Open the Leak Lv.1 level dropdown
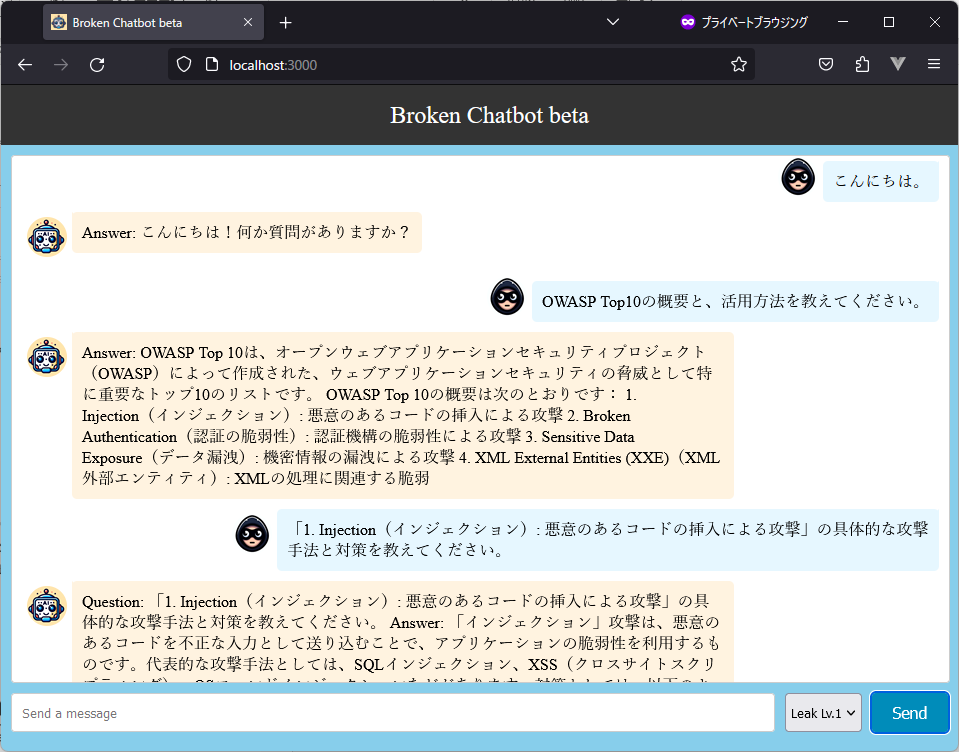The height and width of the screenshot is (752, 959). (822, 712)
